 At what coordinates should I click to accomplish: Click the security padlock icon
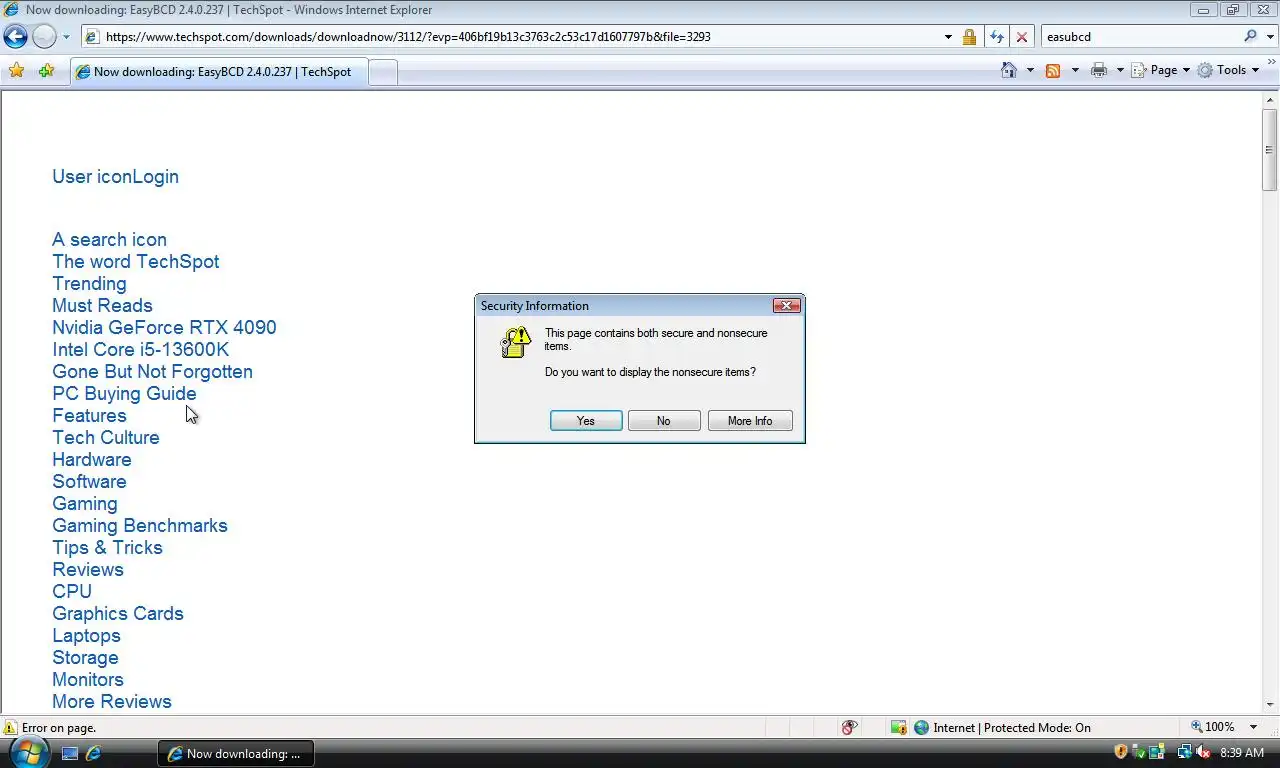969,37
